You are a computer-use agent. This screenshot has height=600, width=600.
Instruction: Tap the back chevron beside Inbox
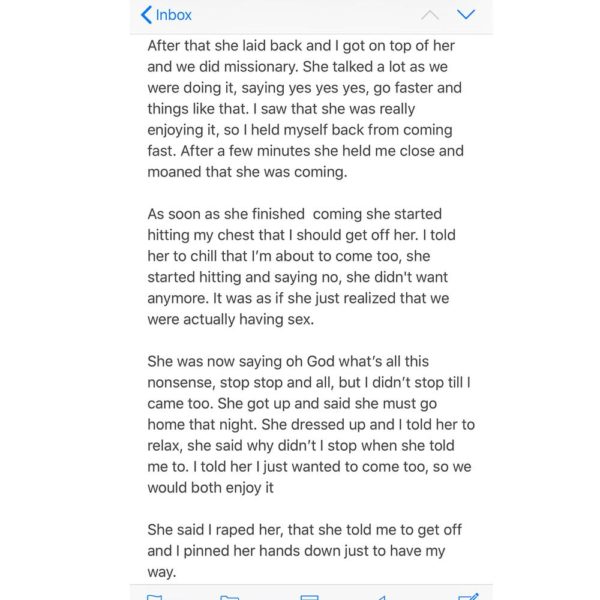click(146, 15)
